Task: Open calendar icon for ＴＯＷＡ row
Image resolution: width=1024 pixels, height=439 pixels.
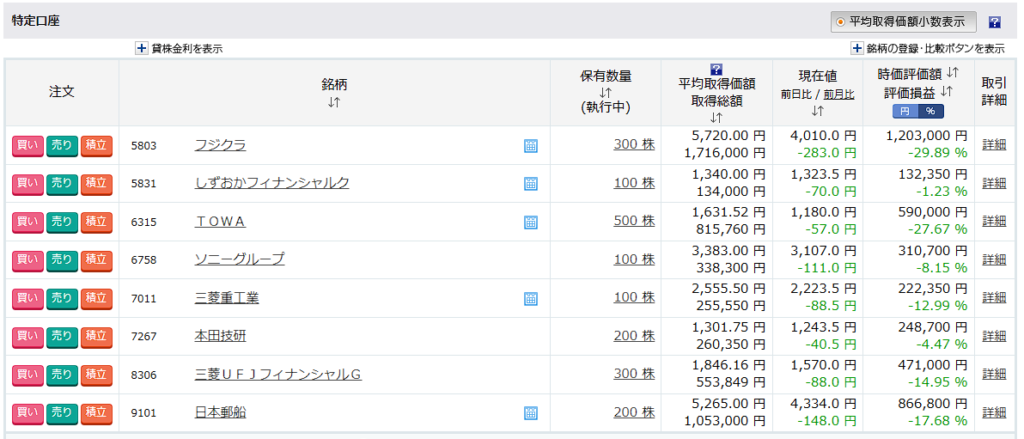Action: click(531, 222)
